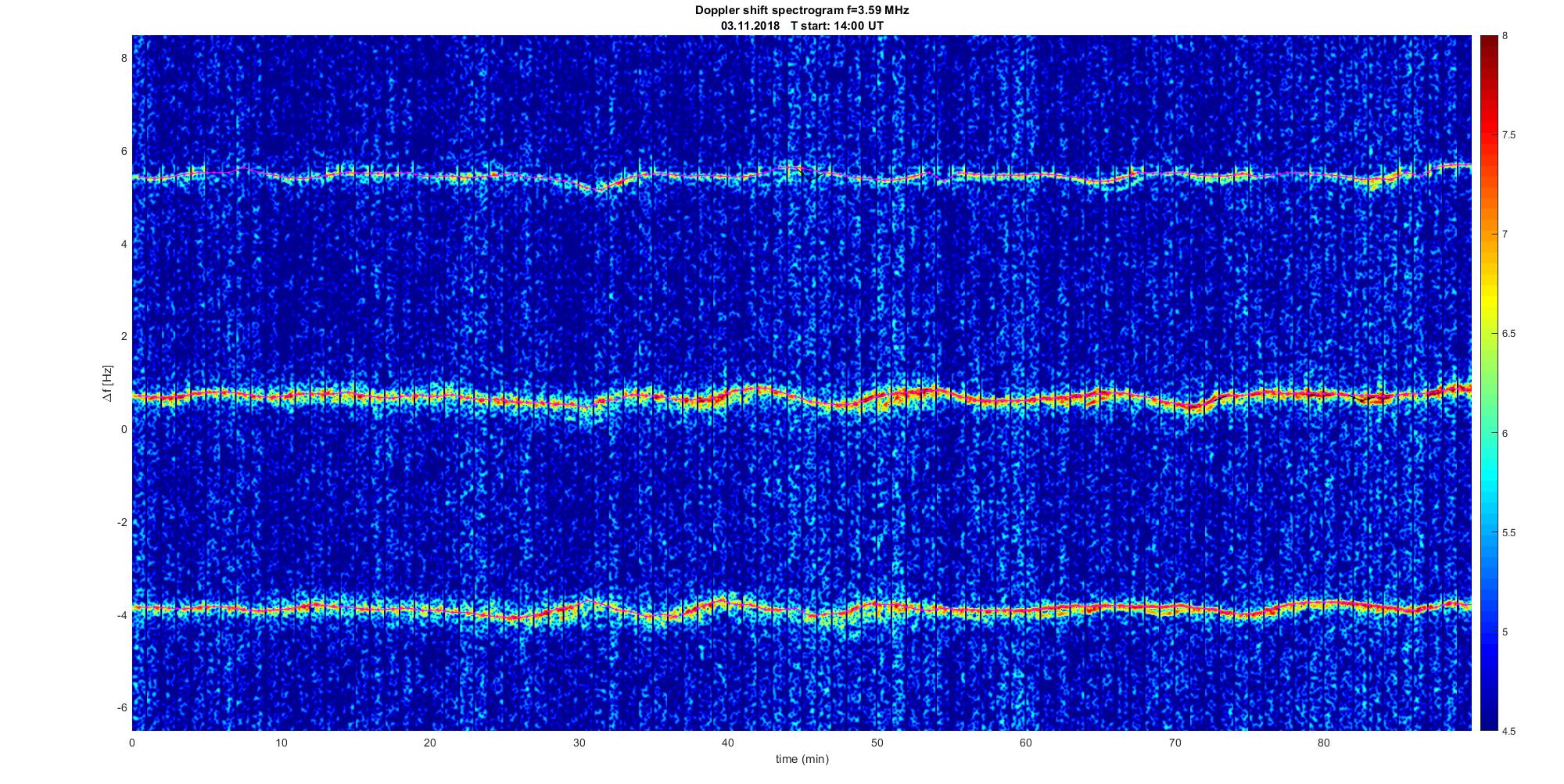This screenshot has width=1564, height=784.
Task: Click colorbar tick label '5'
Action: [1505, 632]
